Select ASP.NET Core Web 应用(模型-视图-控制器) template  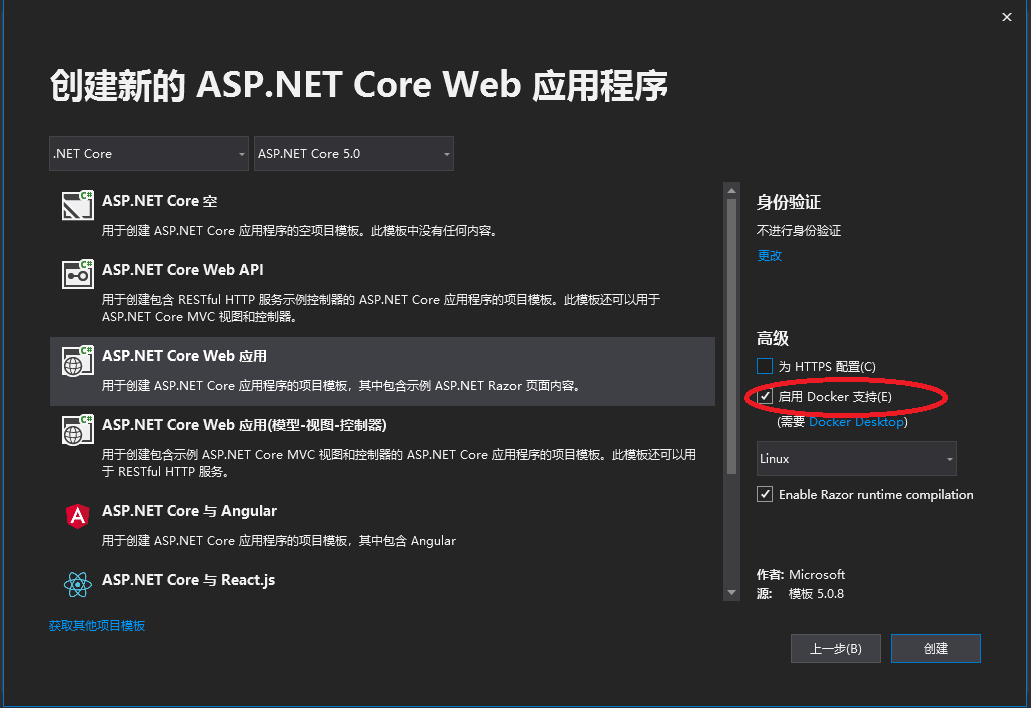click(382, 448)
